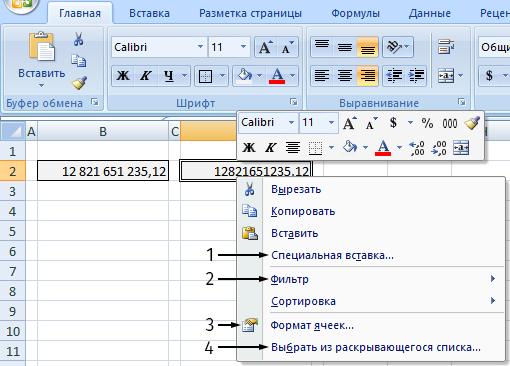Select the Format Painter brush in the ribbon
Viewport: 510px width, 366px height.
79,83
